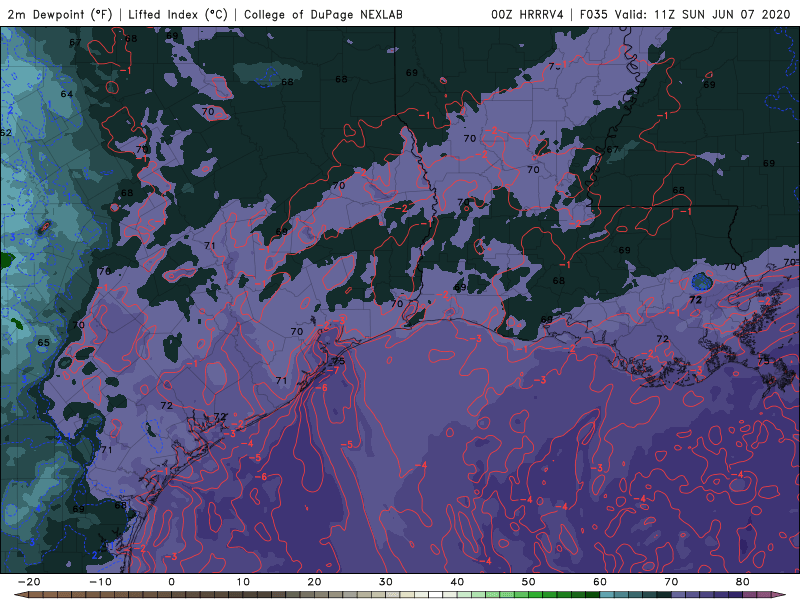Click the 40 tick label on the color scale
The height and width of the screenshot is (600, 800).
coord(457,582)
